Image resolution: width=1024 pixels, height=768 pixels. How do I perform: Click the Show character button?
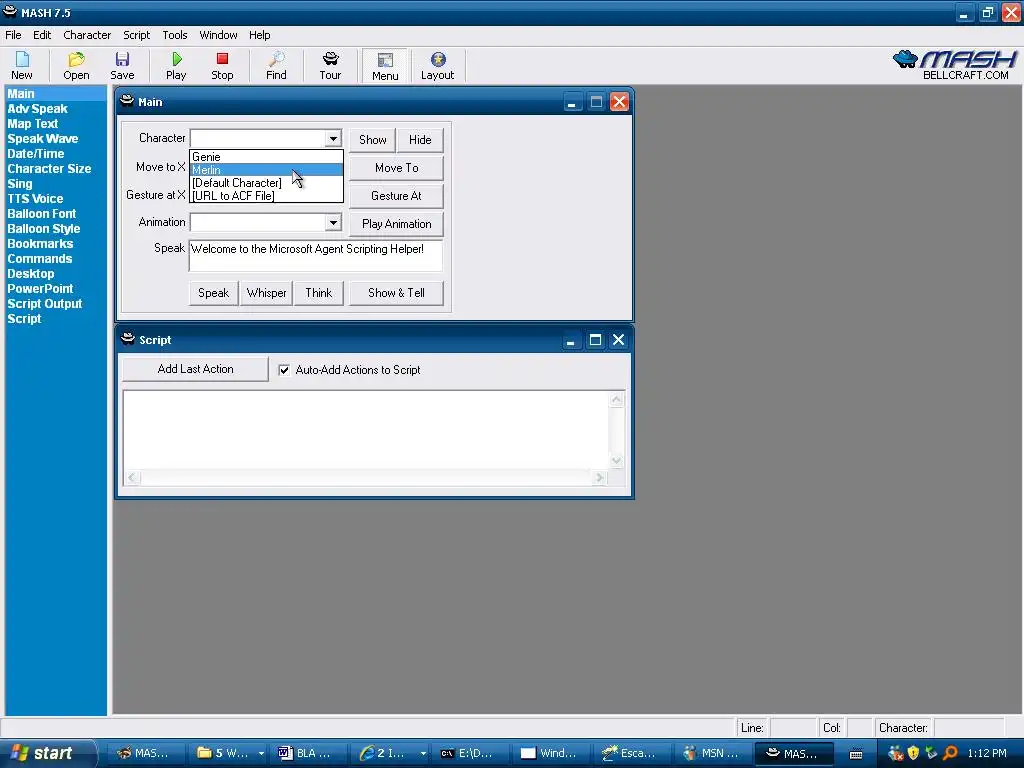point(372,140)
